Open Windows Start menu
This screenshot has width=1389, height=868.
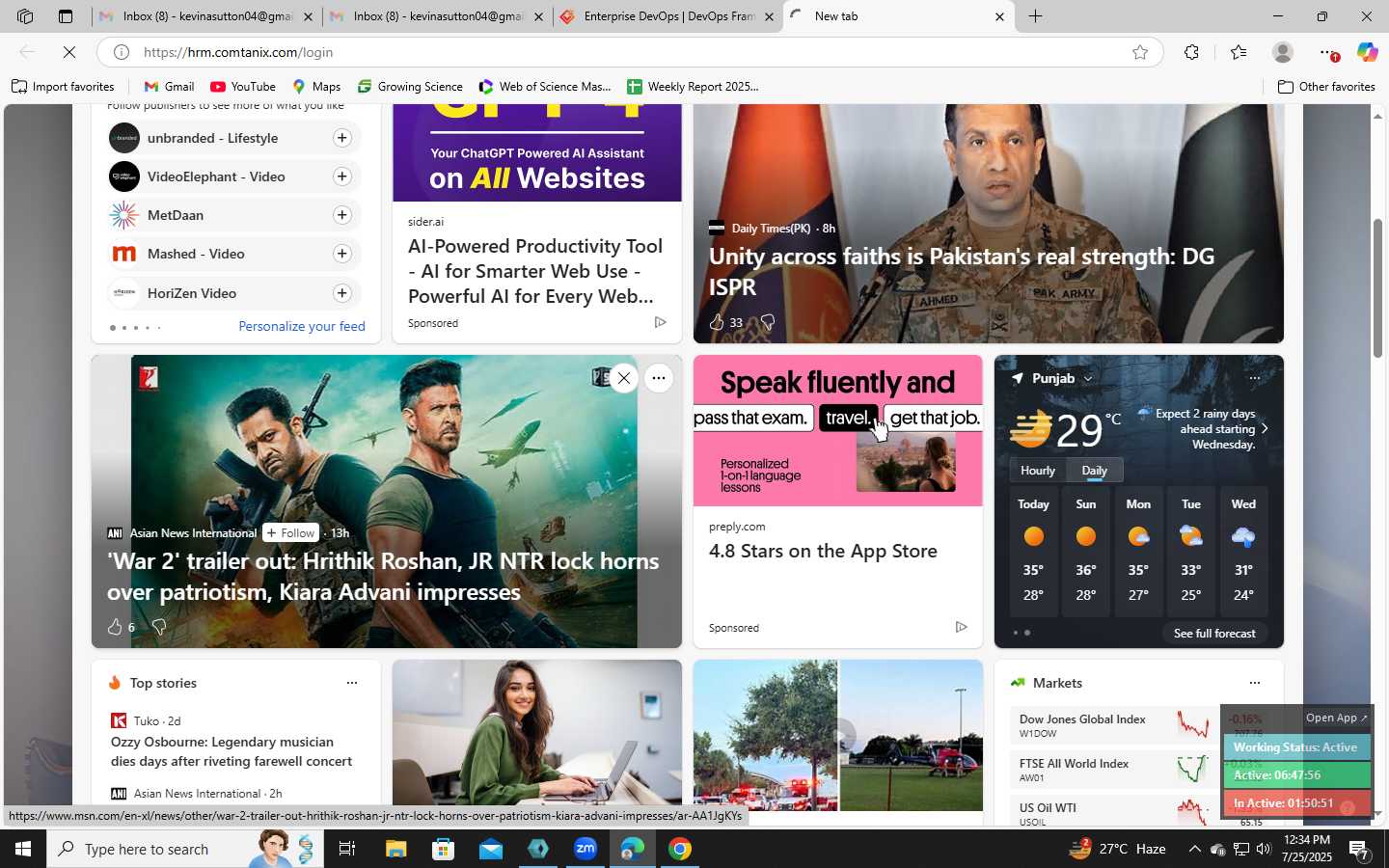22,849
